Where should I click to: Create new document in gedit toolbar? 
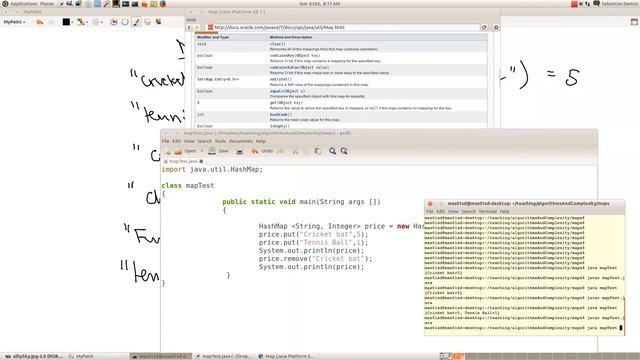(x=167, y=151)
